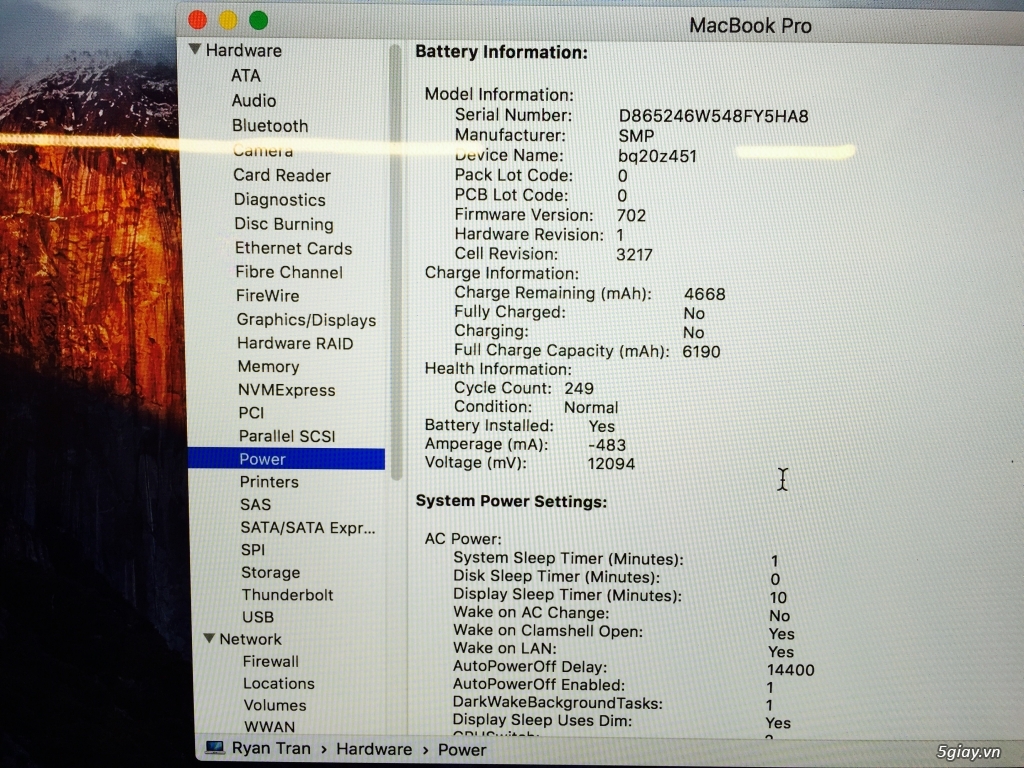Minimize the window with yellow button

[228, 20]
